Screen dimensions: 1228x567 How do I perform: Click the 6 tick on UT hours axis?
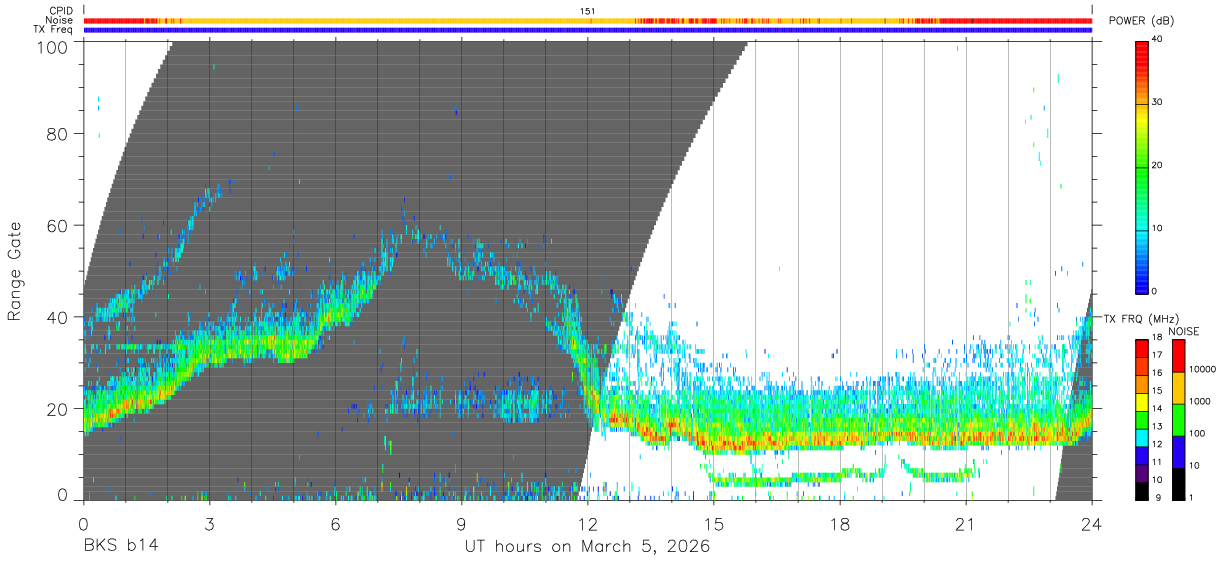point(336,524)
